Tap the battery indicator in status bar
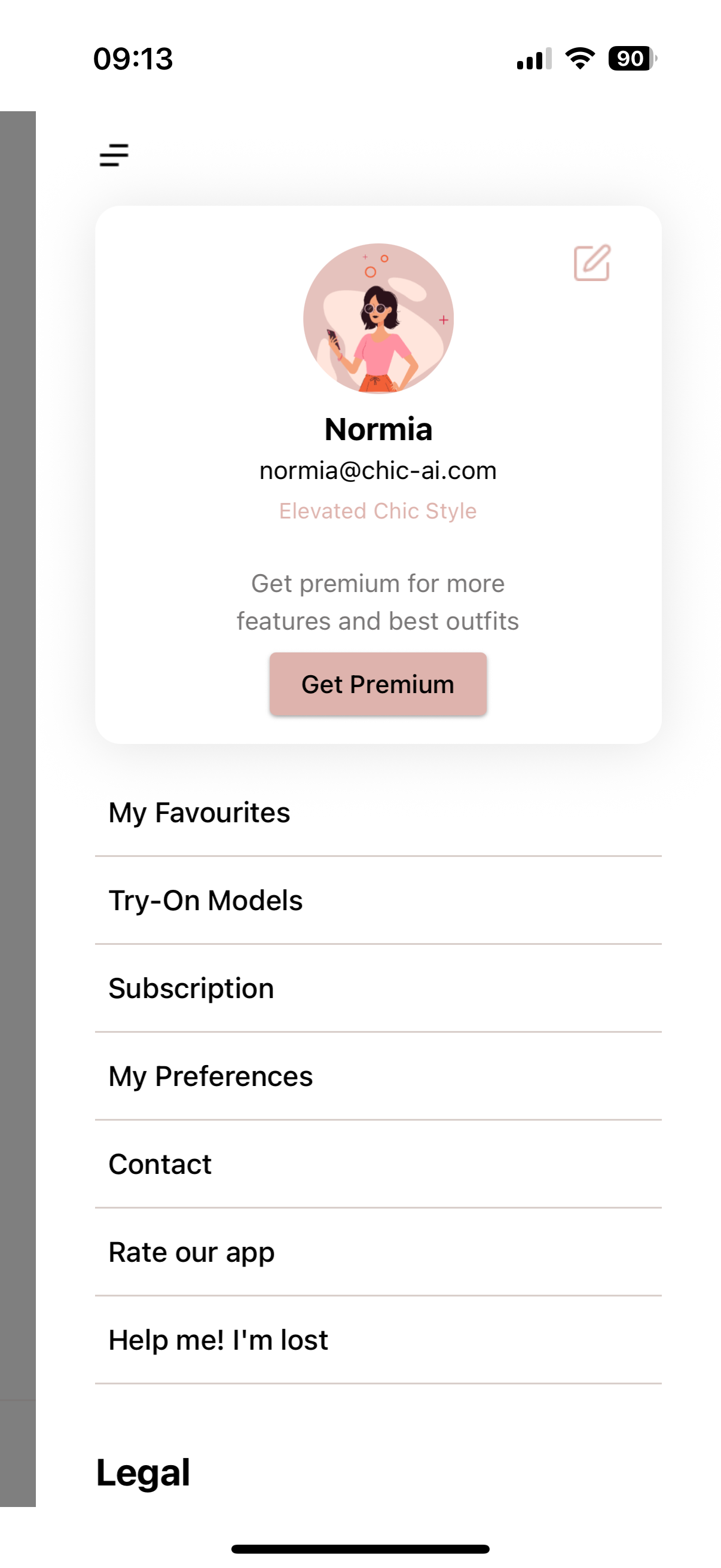The image size is (721, 1568). coord(632,59)
